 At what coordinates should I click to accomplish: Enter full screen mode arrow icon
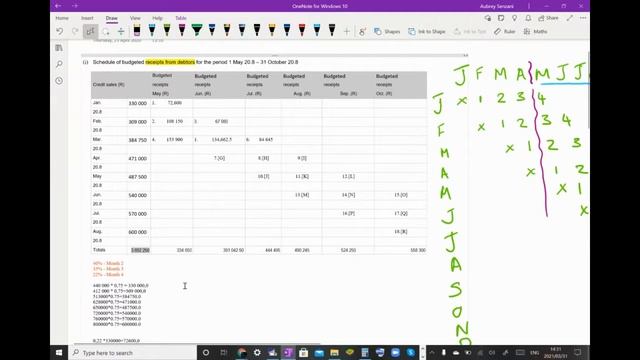[x=570, y=18]
